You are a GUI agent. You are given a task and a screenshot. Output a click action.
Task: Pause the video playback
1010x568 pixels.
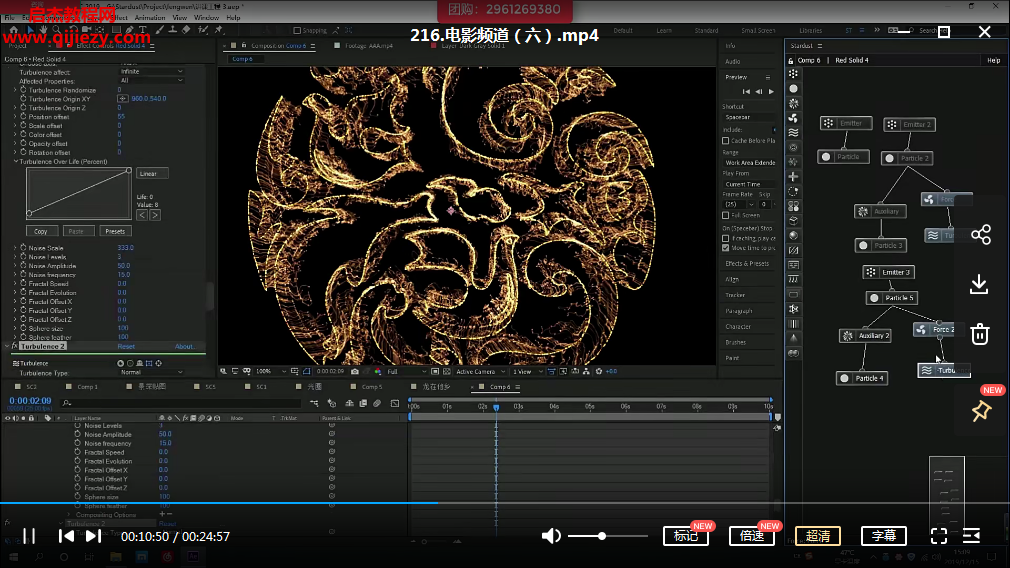[29, 536]
